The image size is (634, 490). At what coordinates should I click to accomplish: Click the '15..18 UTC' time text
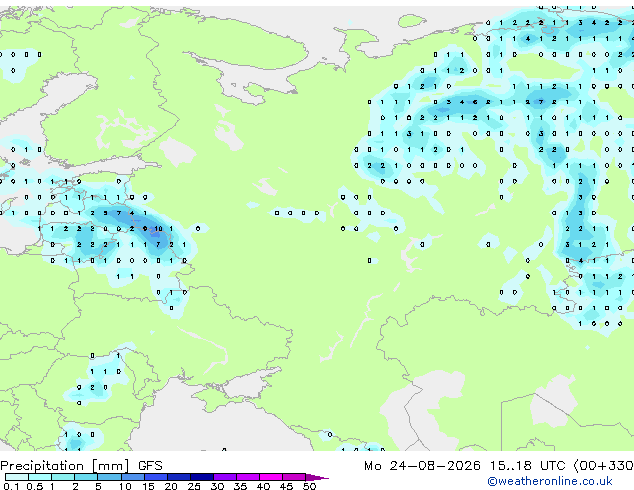click(x=527, y=466)
